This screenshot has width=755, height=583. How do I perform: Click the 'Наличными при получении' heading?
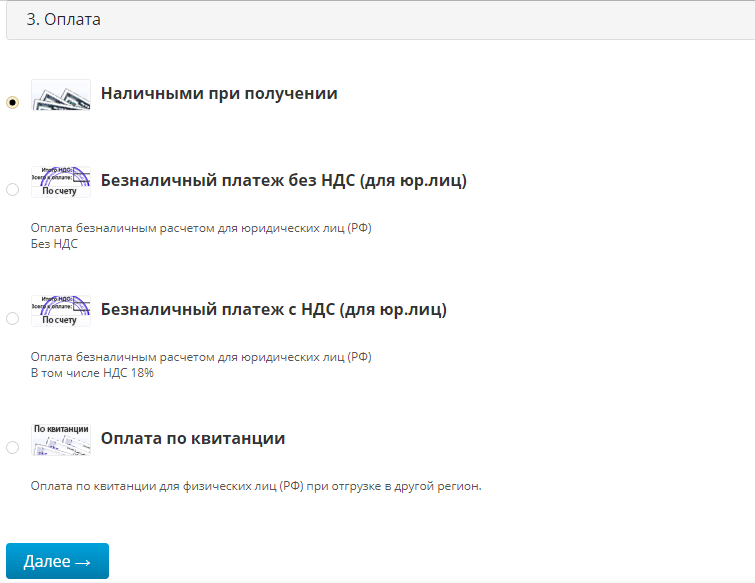tap(219, 94)
